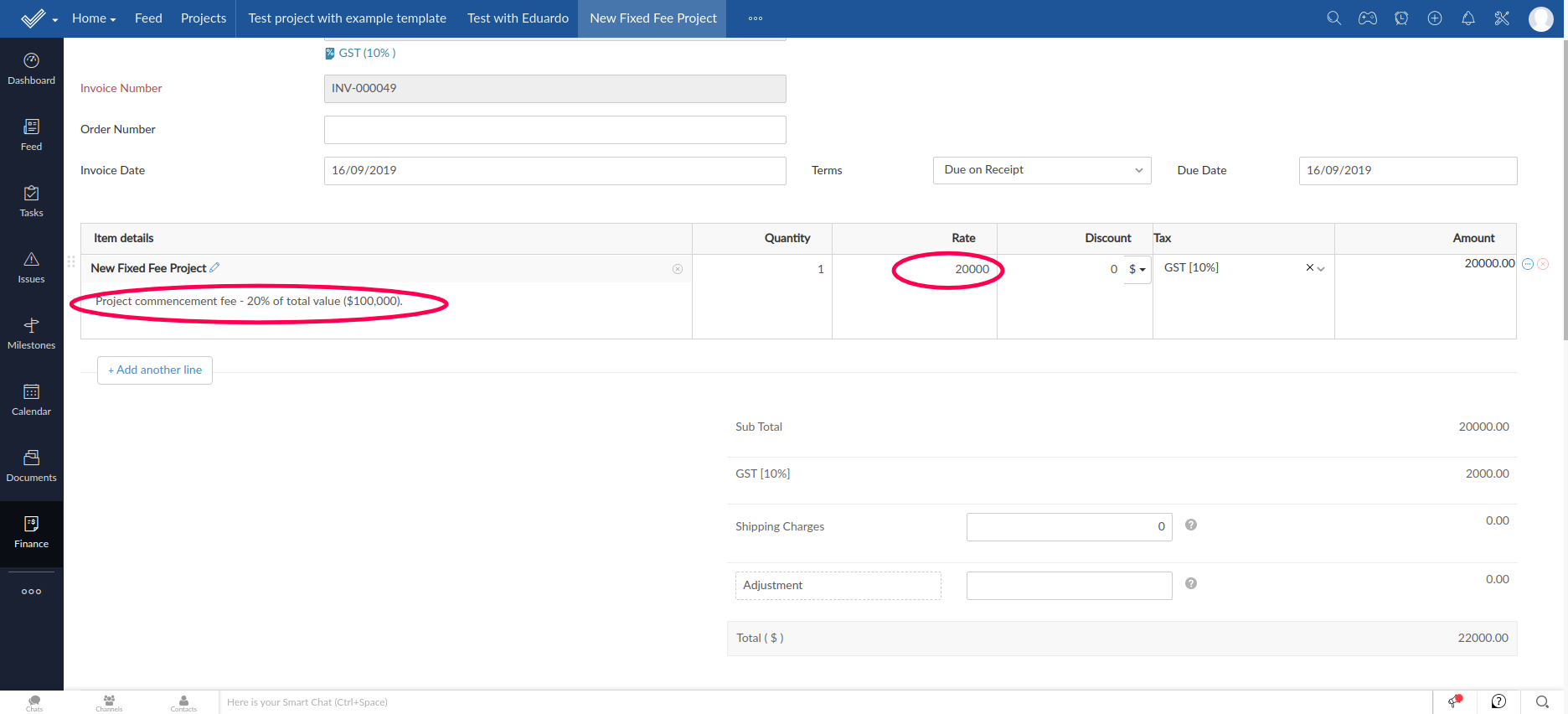The width and height of the screenshot is (1568, 714).
Task: Click the bottom-right search icon
Action: click(x=1542, y=701)
